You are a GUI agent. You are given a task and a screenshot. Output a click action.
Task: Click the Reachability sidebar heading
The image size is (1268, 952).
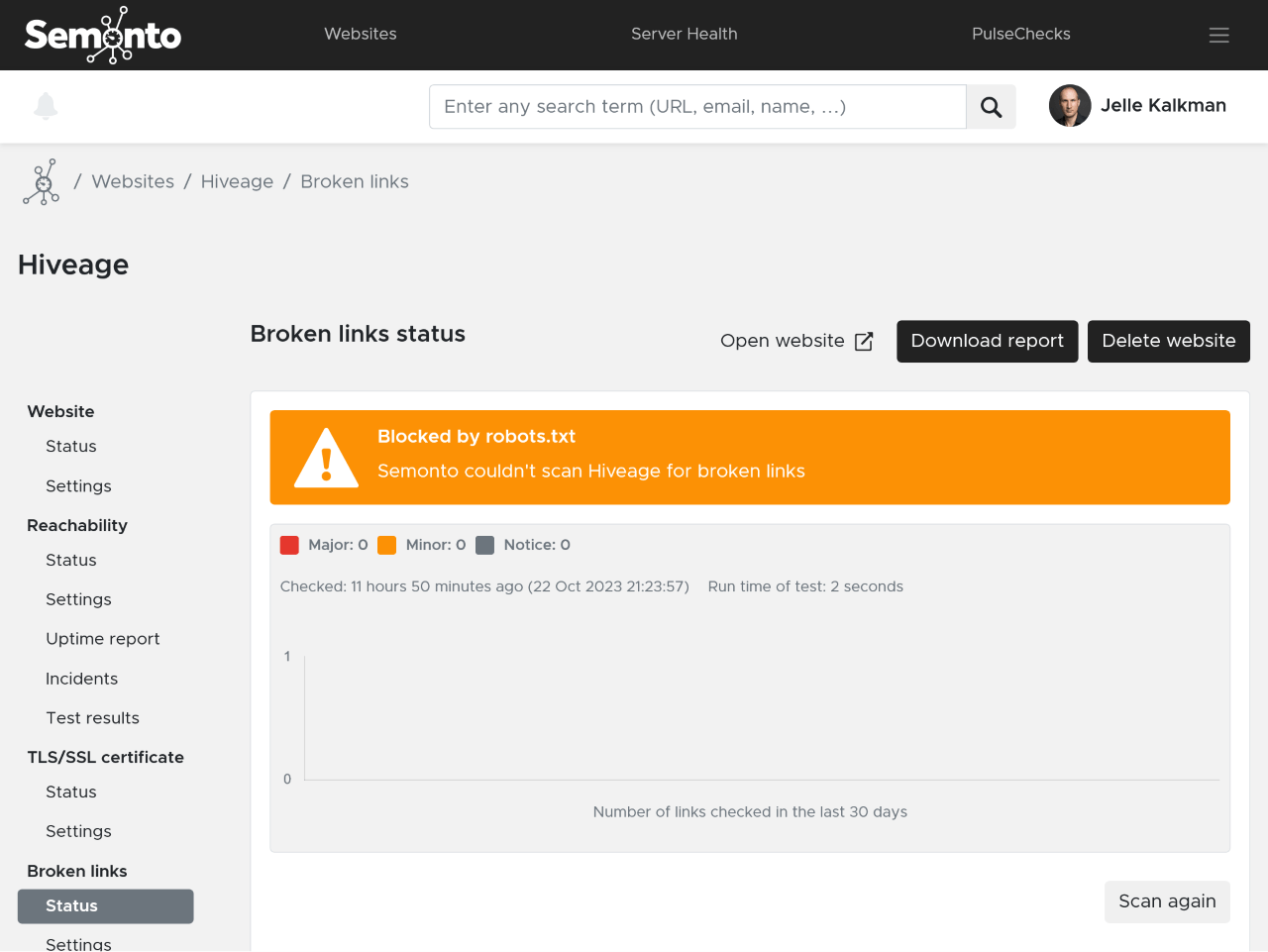(x=77, y=526)
